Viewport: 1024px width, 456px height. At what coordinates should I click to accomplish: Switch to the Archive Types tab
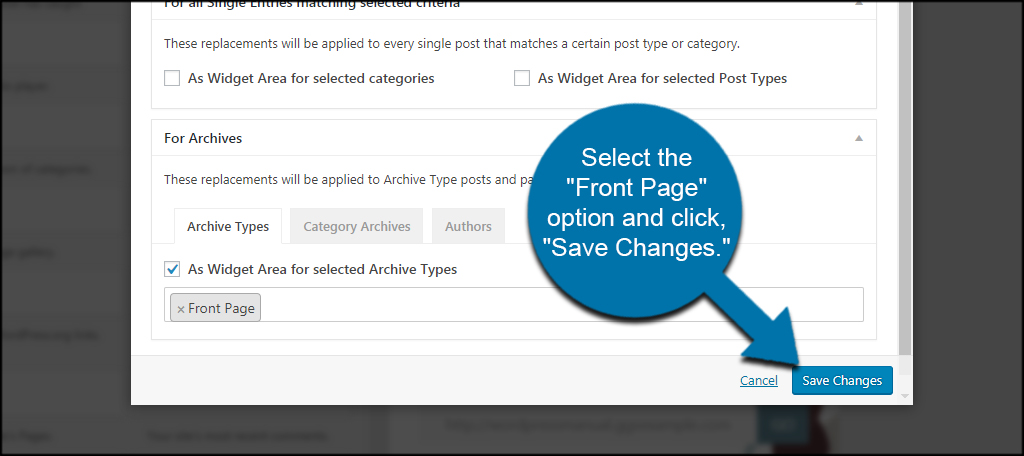click(228, 226)
